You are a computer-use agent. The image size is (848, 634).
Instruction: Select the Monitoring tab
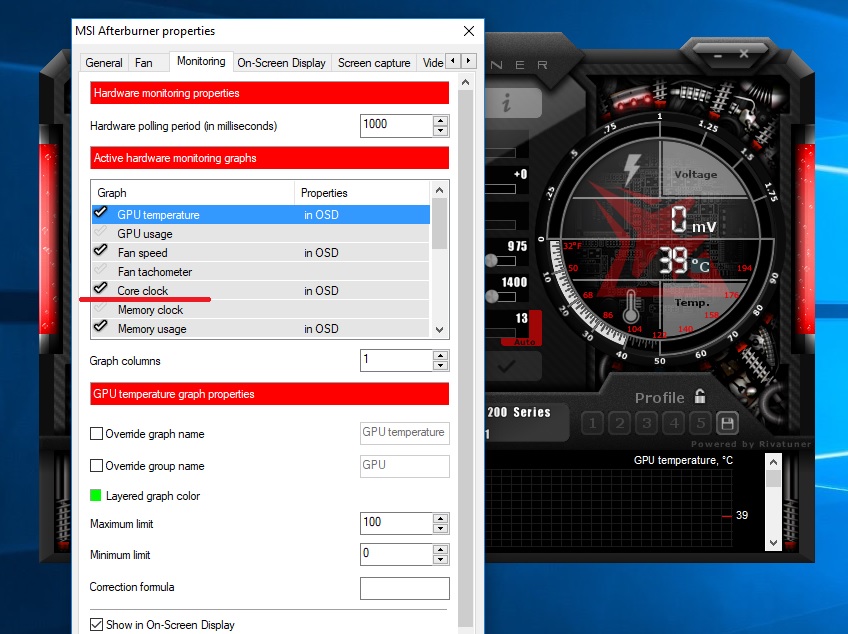(201, 61)
